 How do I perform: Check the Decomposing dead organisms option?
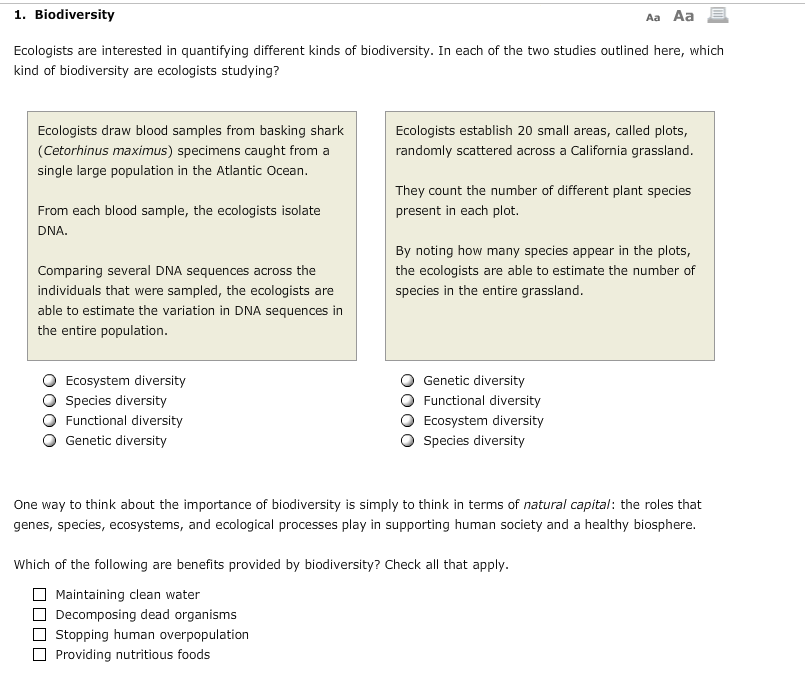click(40, 614)
